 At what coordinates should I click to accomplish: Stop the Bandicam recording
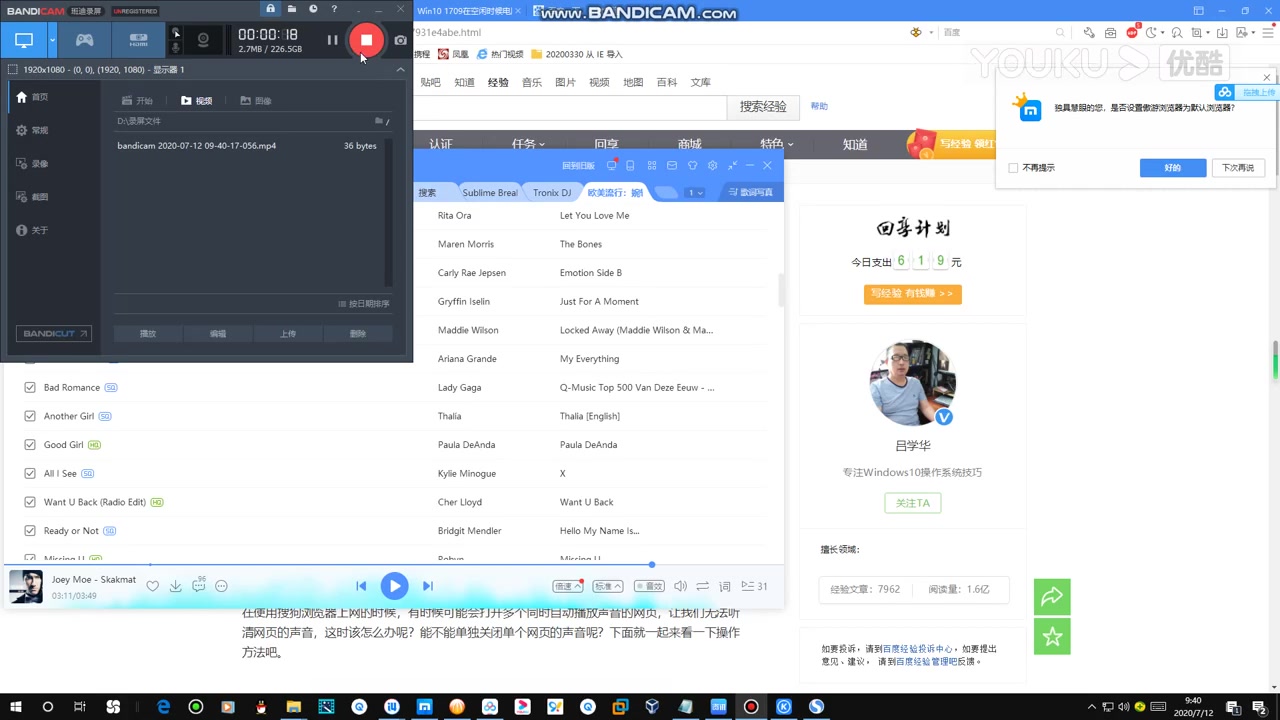tap(367, 40)
